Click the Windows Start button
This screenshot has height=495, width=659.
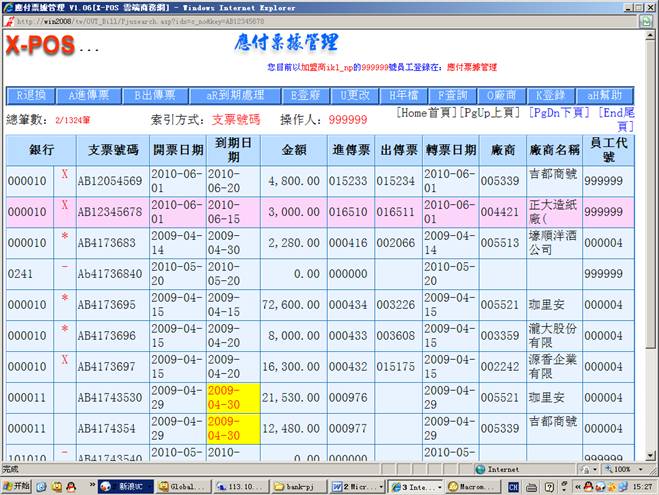pyautogui.click(x=16, y=486)
